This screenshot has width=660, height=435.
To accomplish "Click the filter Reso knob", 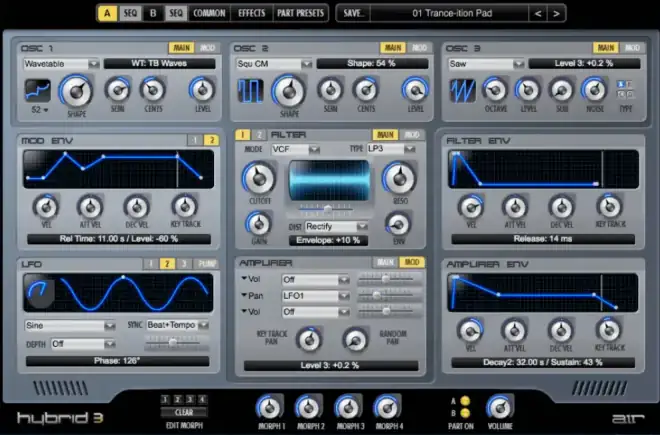I will tap(397, 179).
